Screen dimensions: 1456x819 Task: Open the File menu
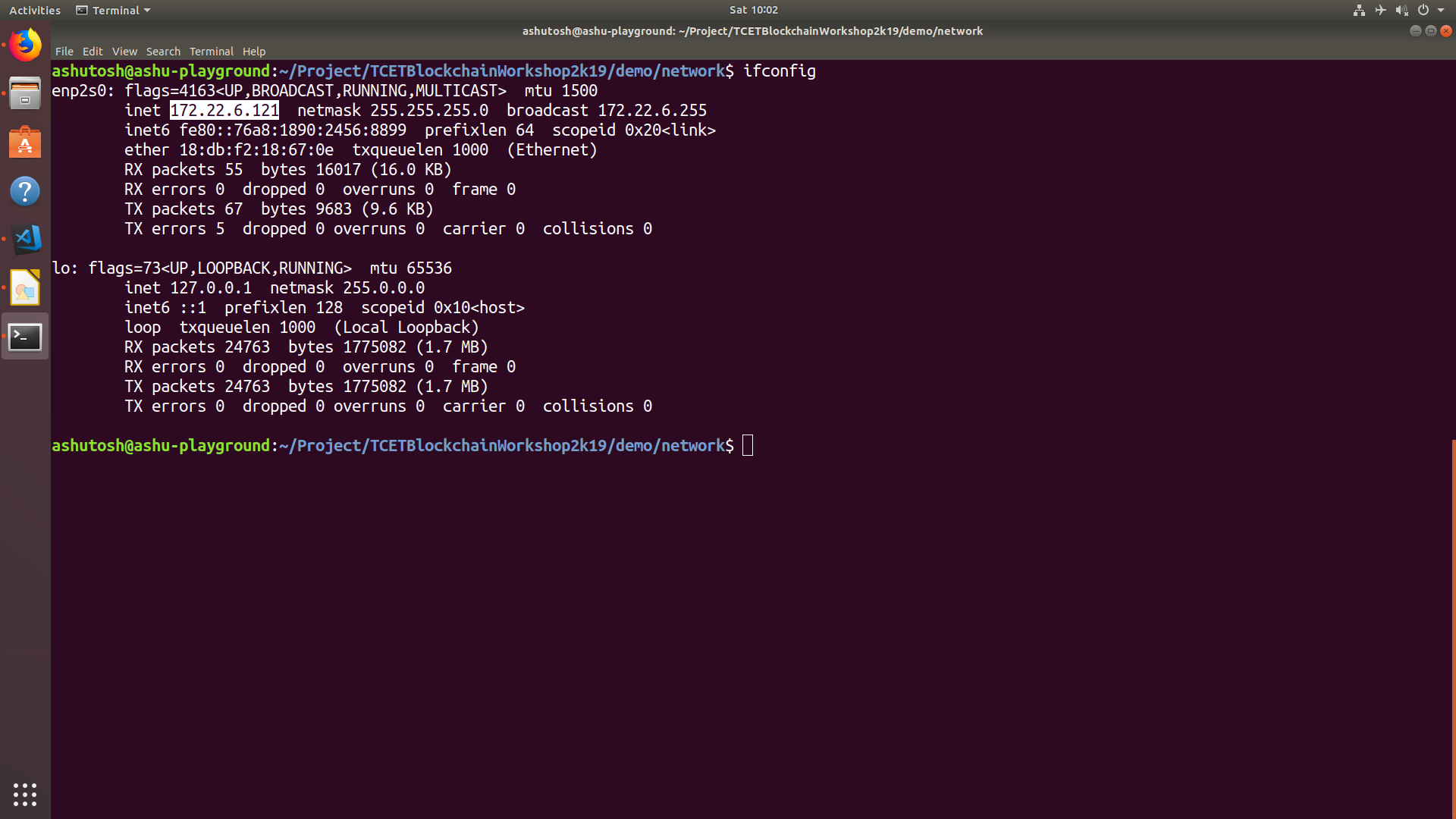(x=64, y=52)
